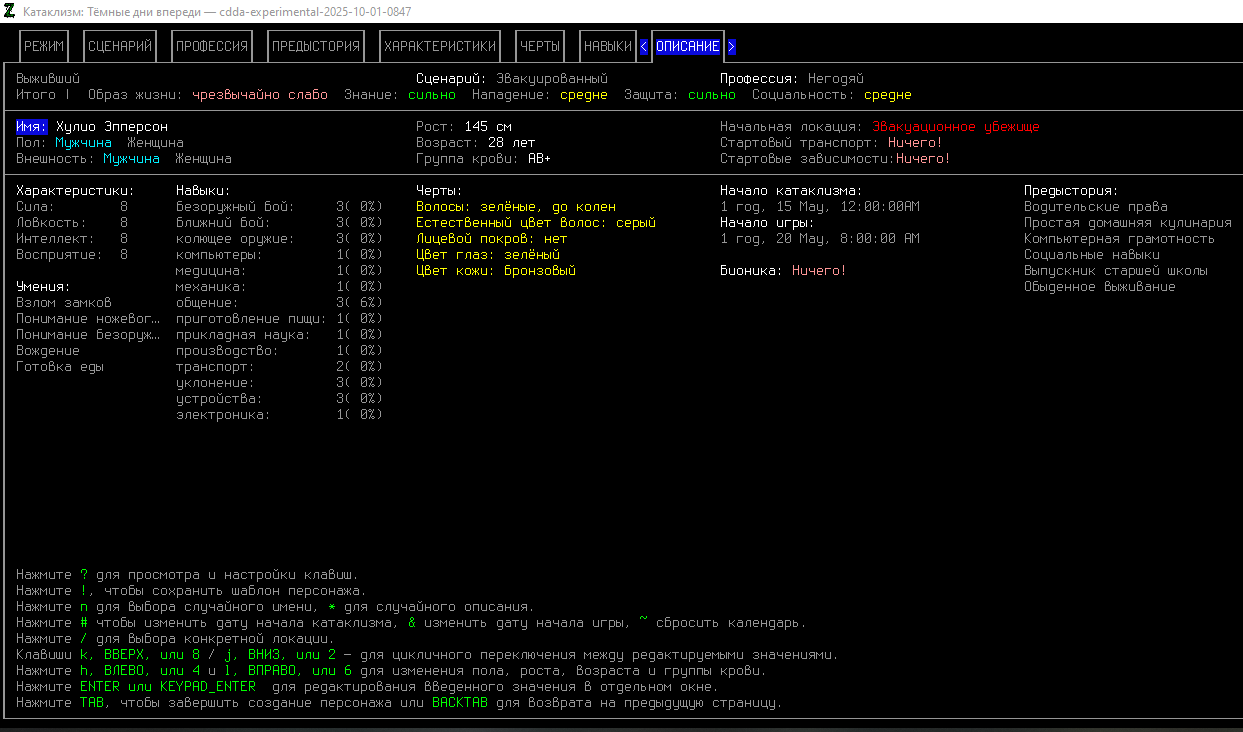Viewport: 1243px width, 732px height.
Task: Select background Простая домашняя кулинария
Action: point(1128,223)
